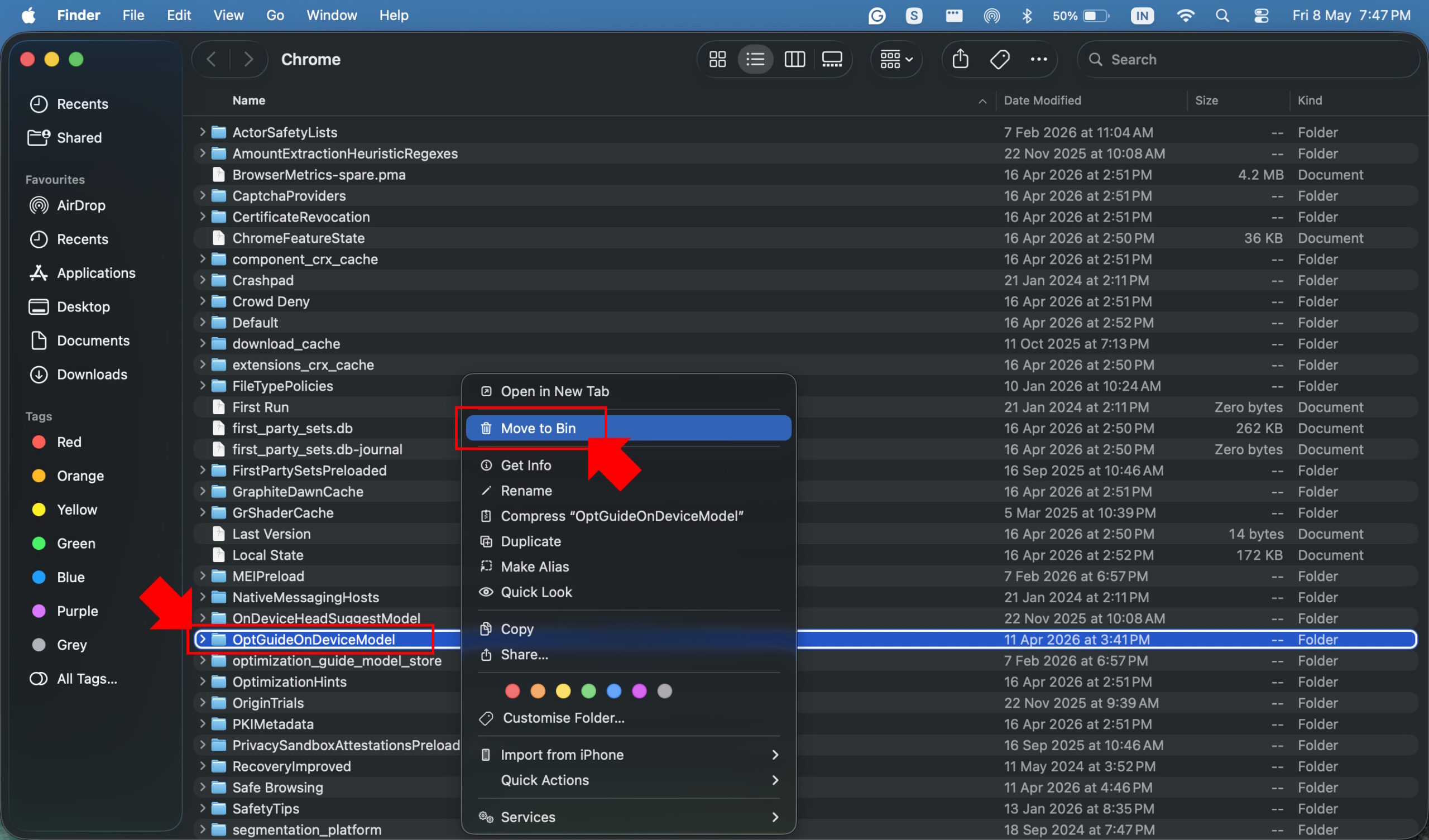This screenshot has width=1429, height=840.
Task: Expand the OptGuideOnDeviceModel folder
Action: click(x=202, y=639)
